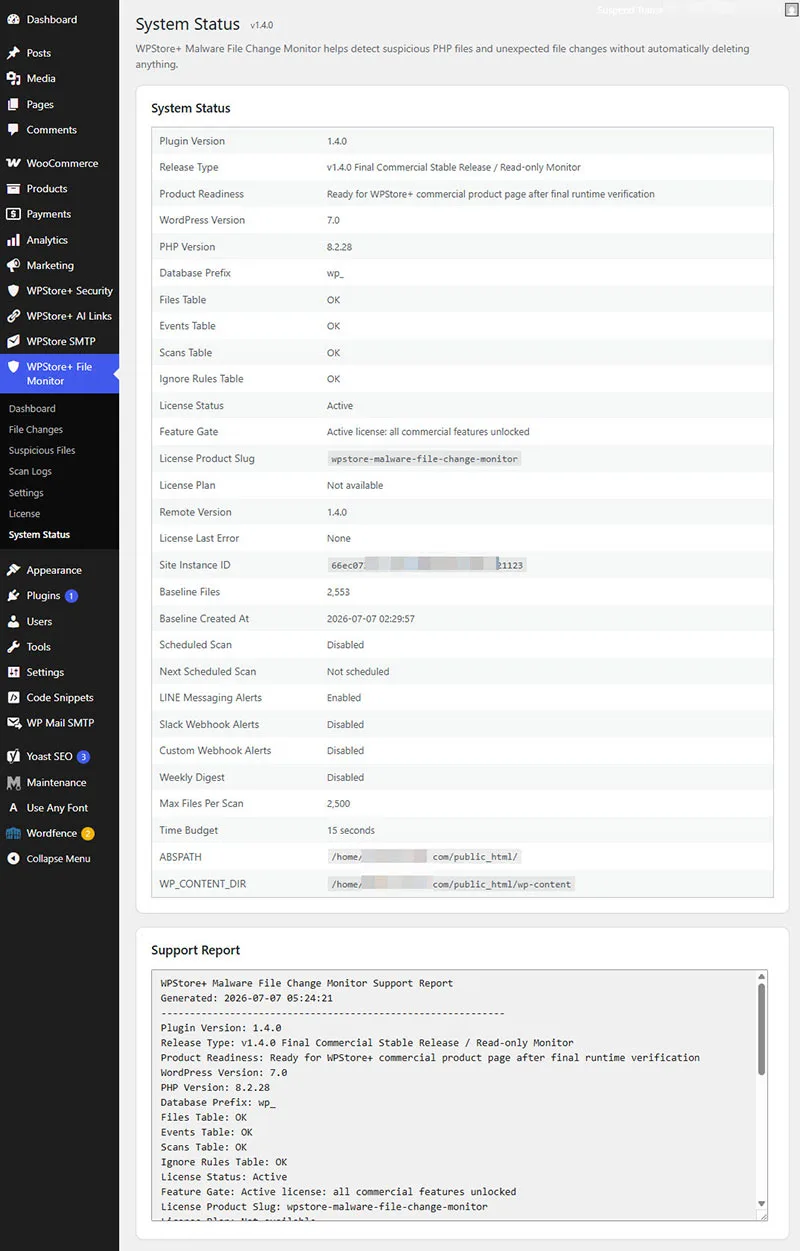Viewport: 800px width, 1251px height.
Task: Click the textarea resize handle corner
Action: tap(762, 1216)
